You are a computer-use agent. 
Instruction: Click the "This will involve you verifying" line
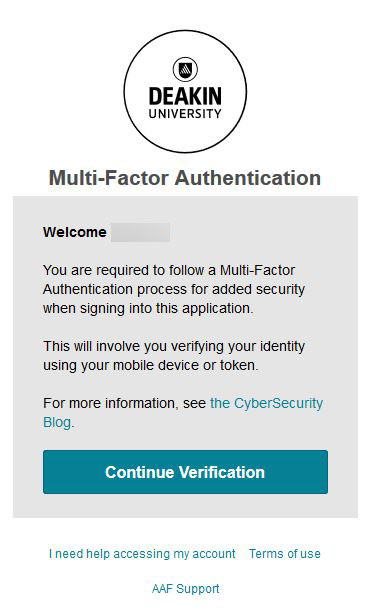(x=174, y=347)
